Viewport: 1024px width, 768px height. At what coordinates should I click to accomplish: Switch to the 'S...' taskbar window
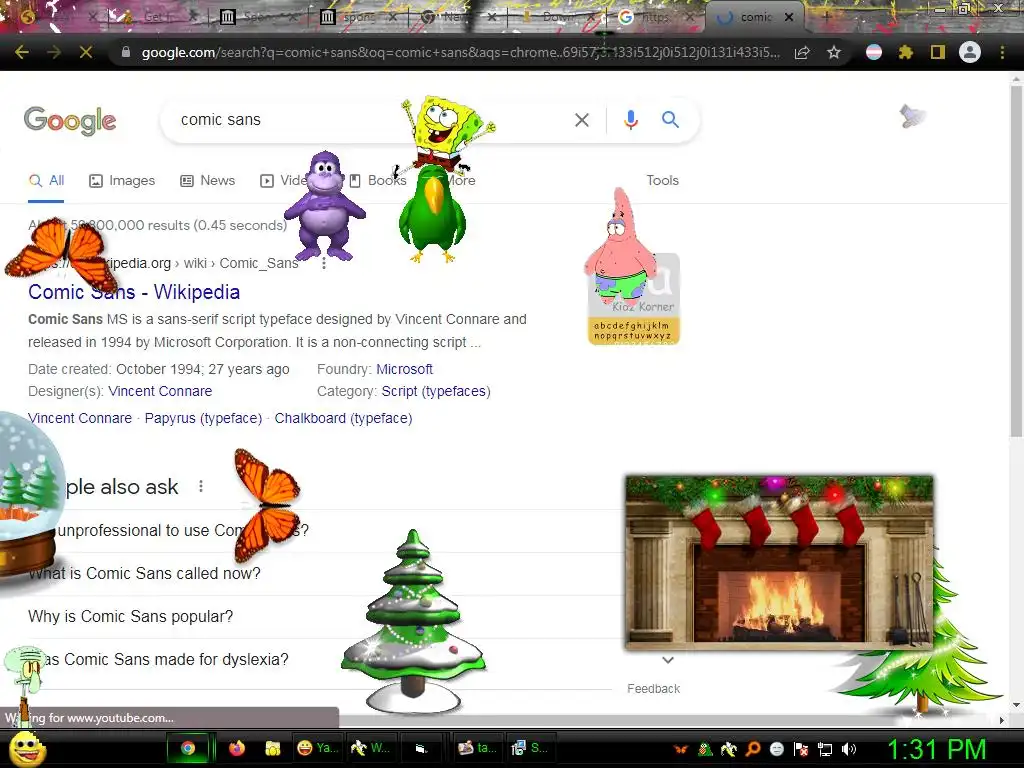pos(530,748)
